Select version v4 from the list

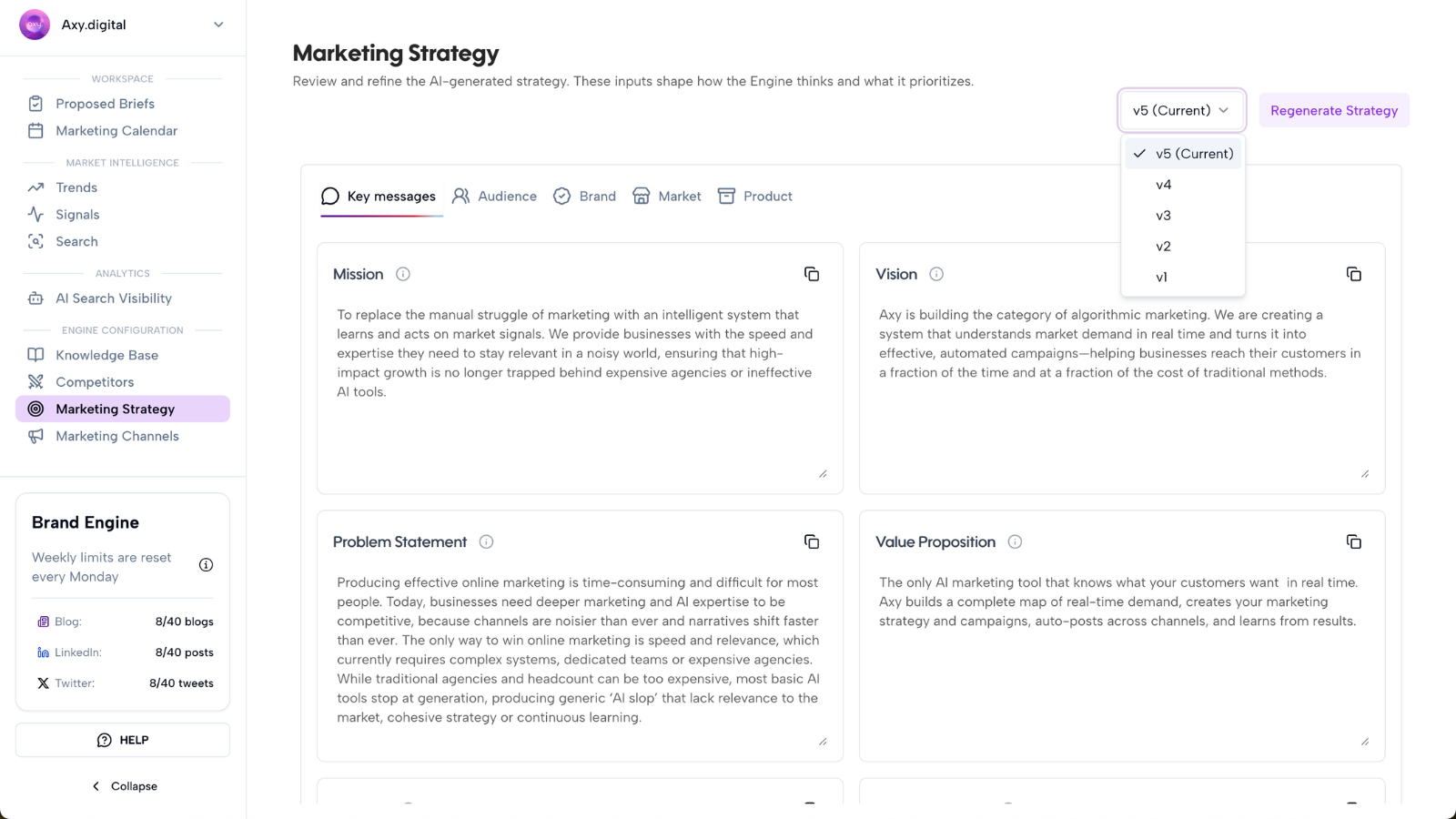pos(1183,185)
